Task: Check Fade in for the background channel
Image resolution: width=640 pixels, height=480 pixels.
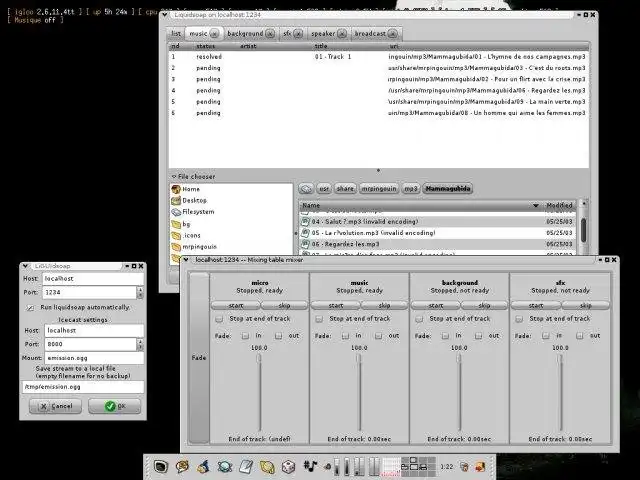Action: [445, 336]
